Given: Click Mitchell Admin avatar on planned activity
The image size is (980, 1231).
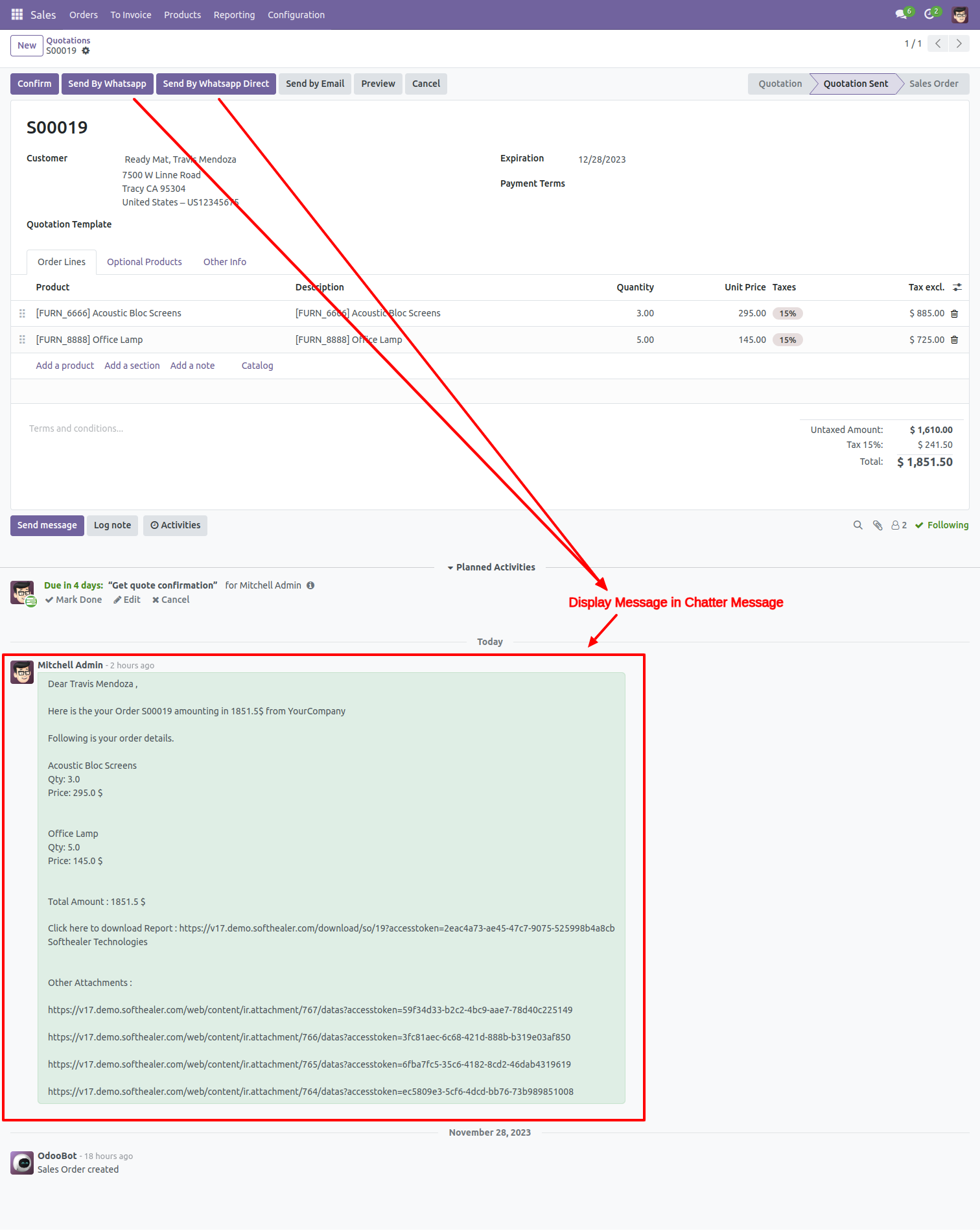Looking at the screenshot, I should 23,593.
